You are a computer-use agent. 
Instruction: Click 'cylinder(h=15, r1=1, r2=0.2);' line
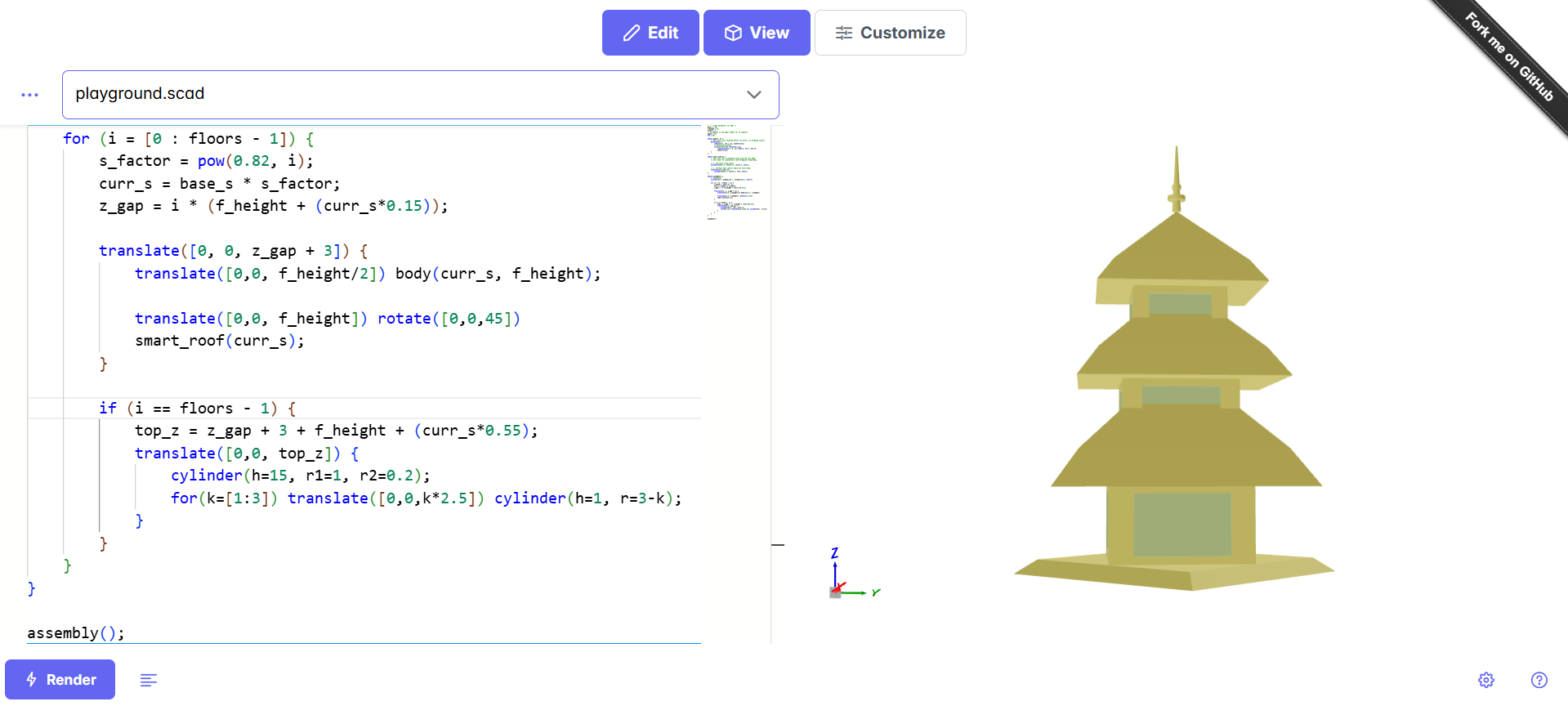pos(301,476)
